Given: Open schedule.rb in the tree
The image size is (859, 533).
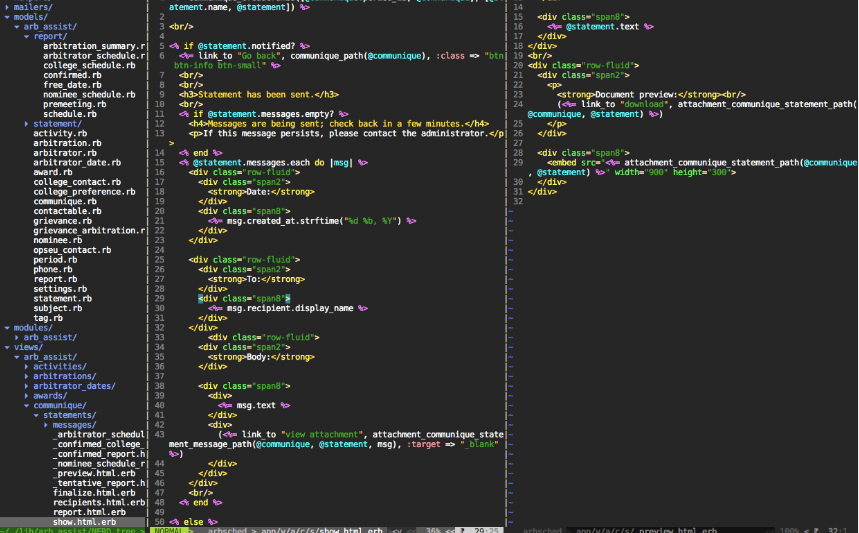Looking at the screenshot, I should tap(70, 114).
